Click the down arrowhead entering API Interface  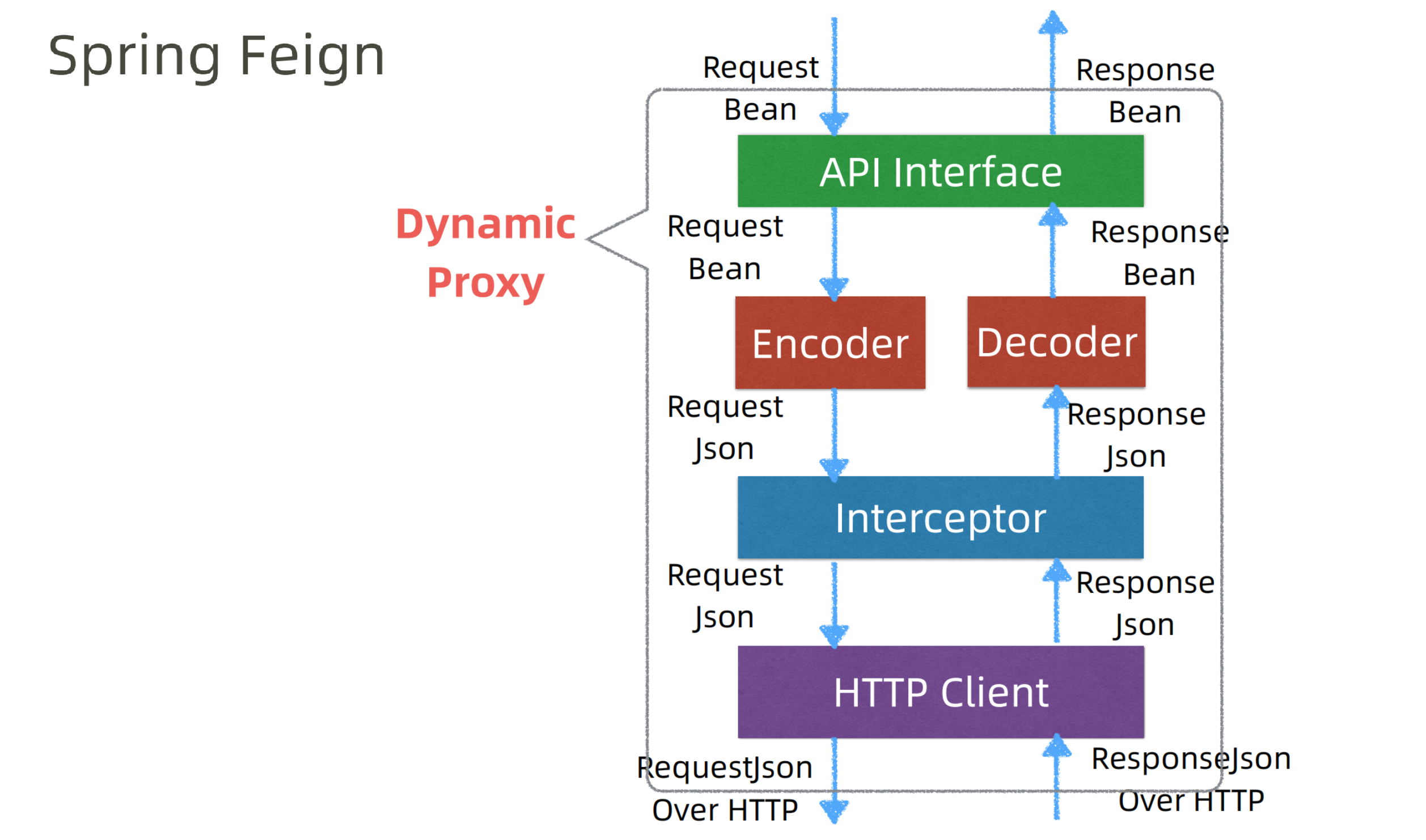(834, 122)
